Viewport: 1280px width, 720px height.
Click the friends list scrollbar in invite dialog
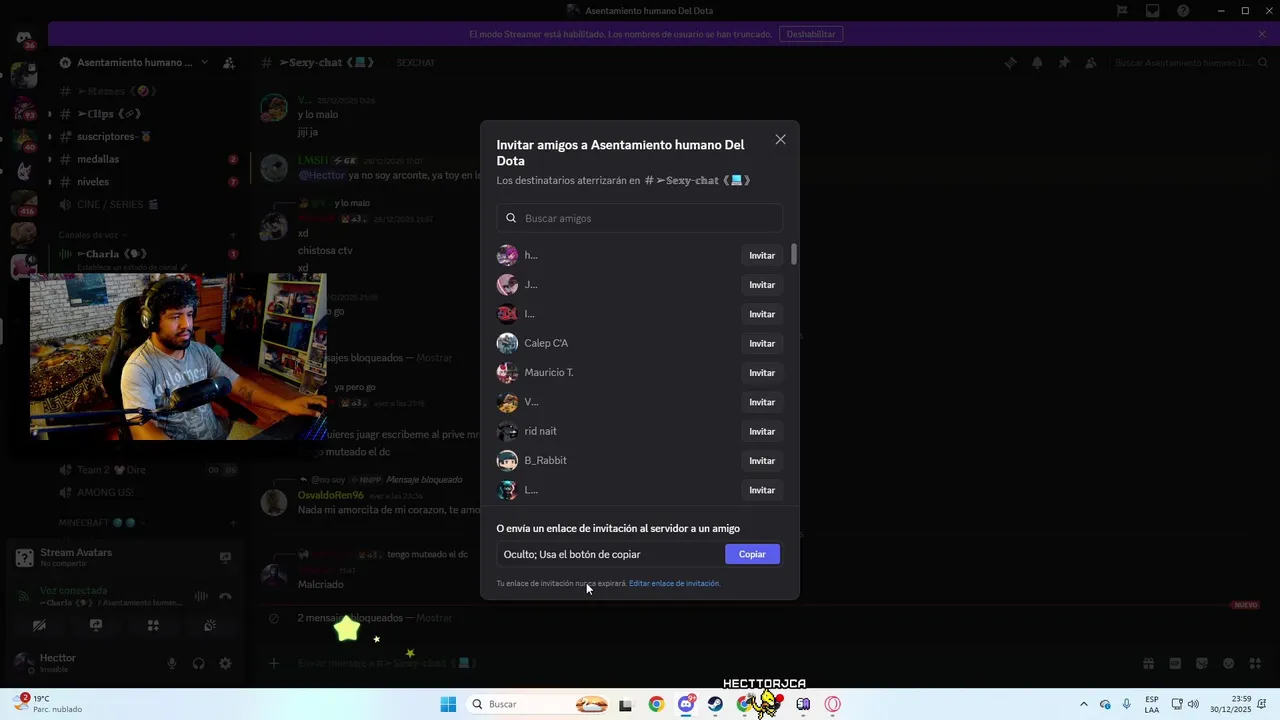794,254
